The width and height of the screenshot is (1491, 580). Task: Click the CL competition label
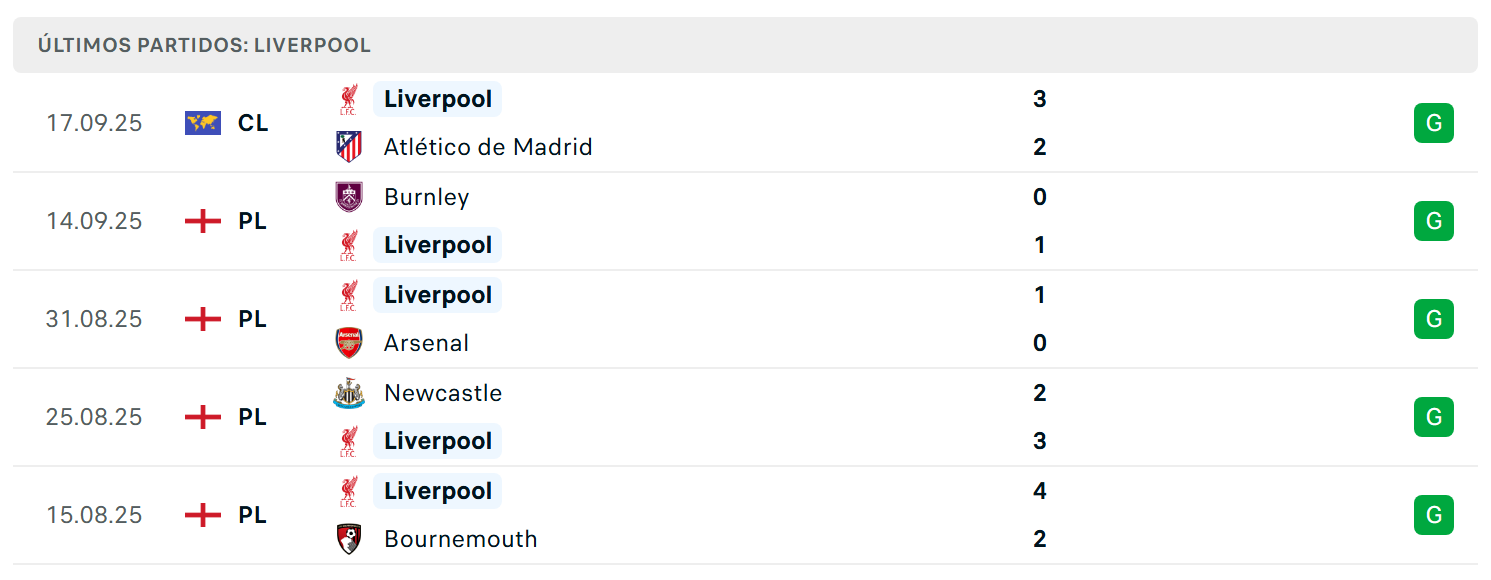[253, 123]
